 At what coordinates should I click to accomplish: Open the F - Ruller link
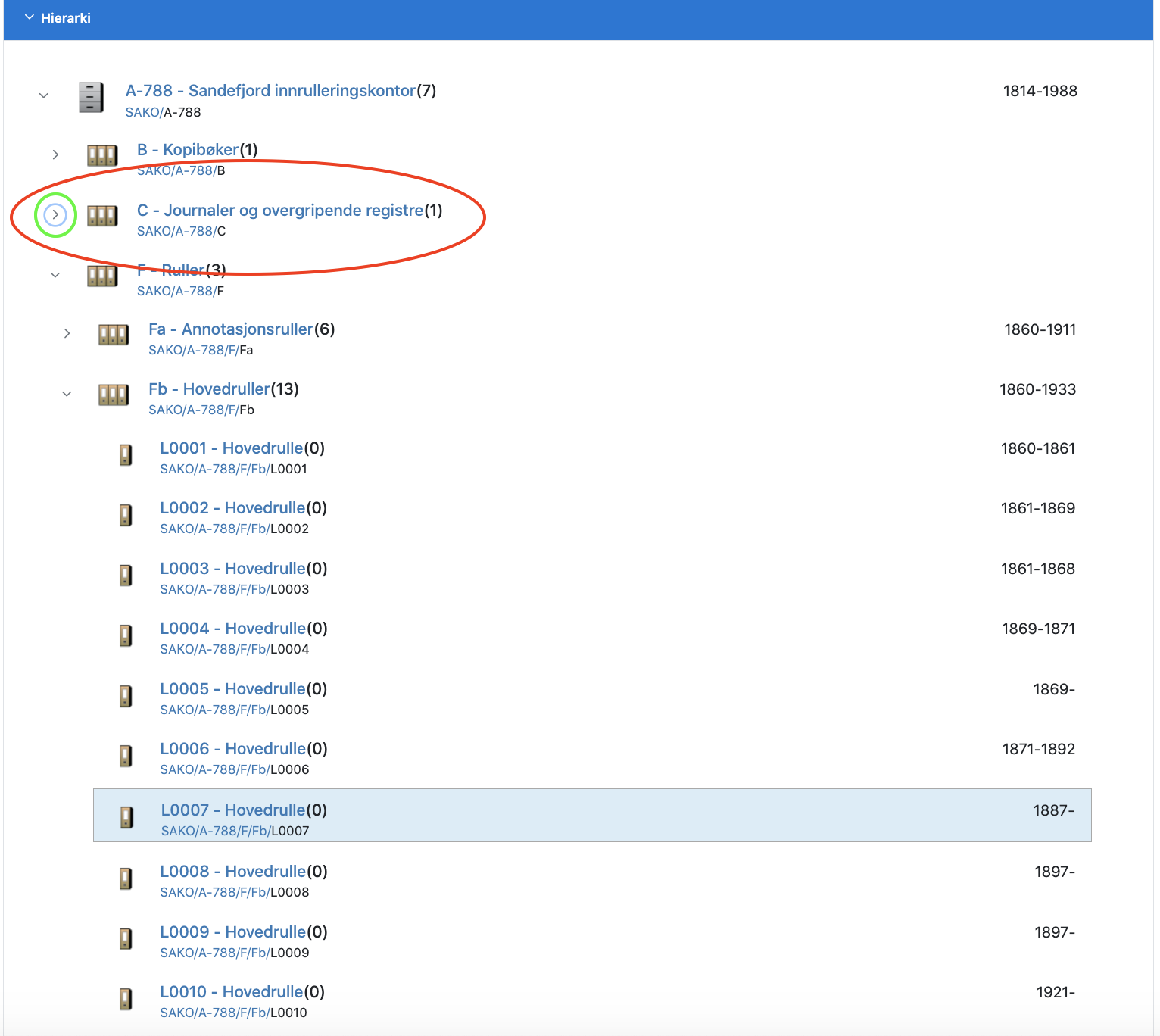point(171,270)
